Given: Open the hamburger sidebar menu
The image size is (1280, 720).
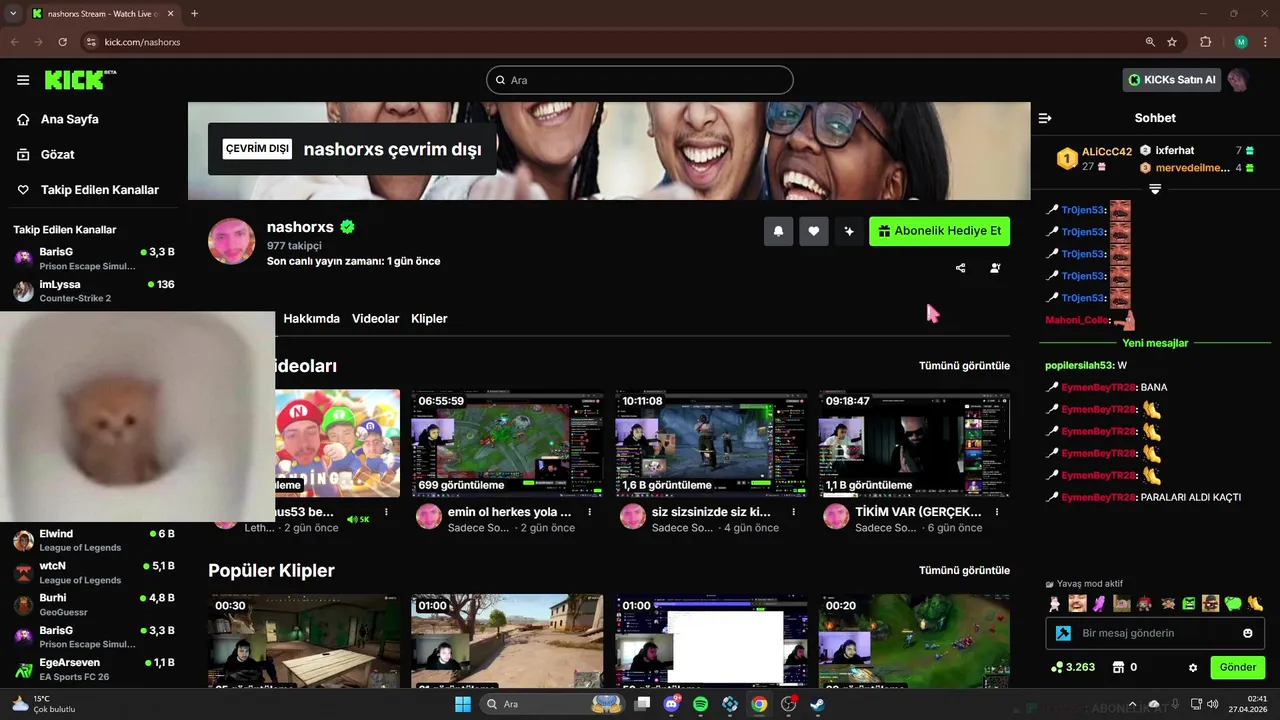Looking at the screenshot, I should [23, 80].
